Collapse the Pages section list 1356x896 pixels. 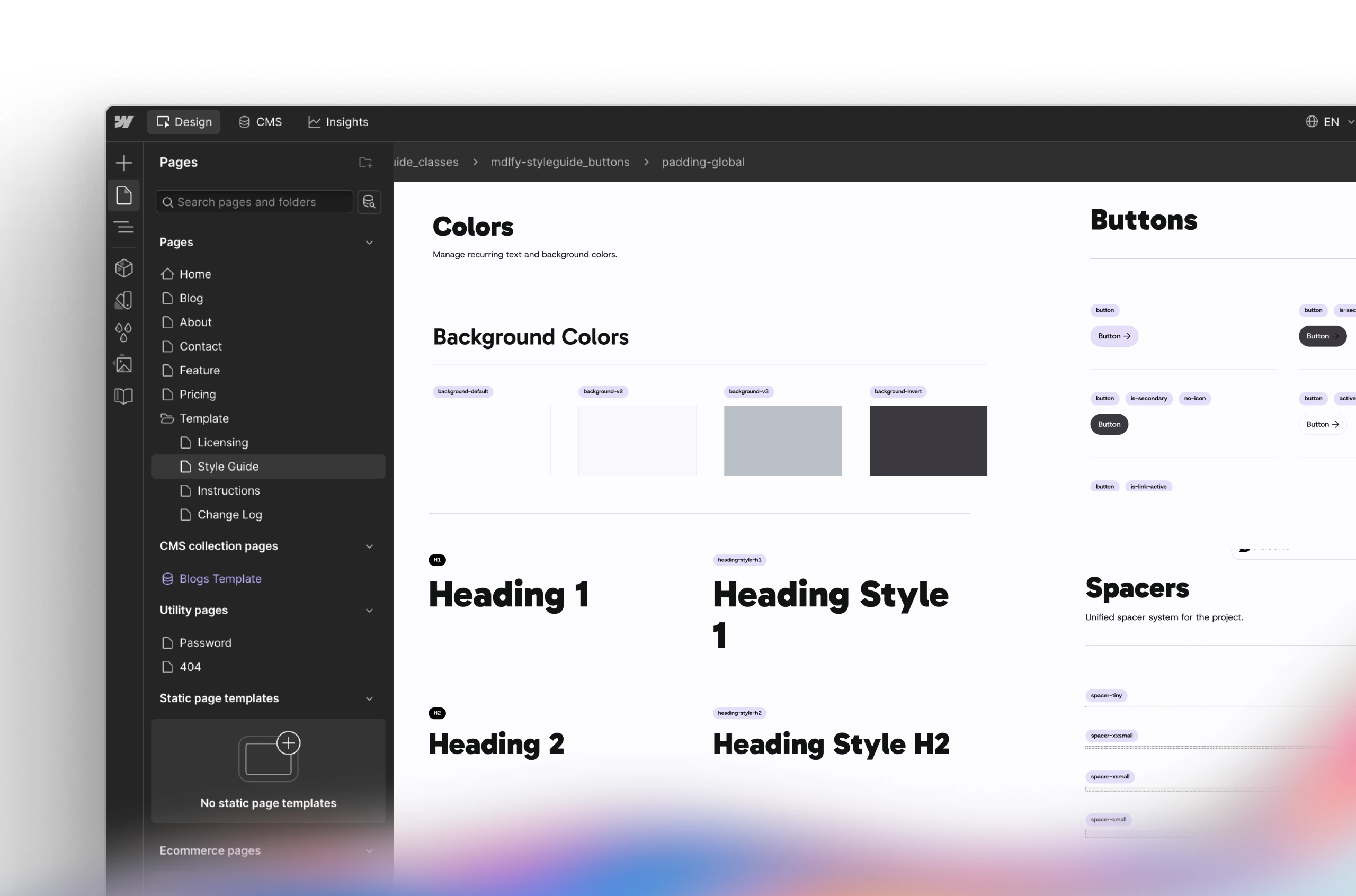[x=369, y=243]
